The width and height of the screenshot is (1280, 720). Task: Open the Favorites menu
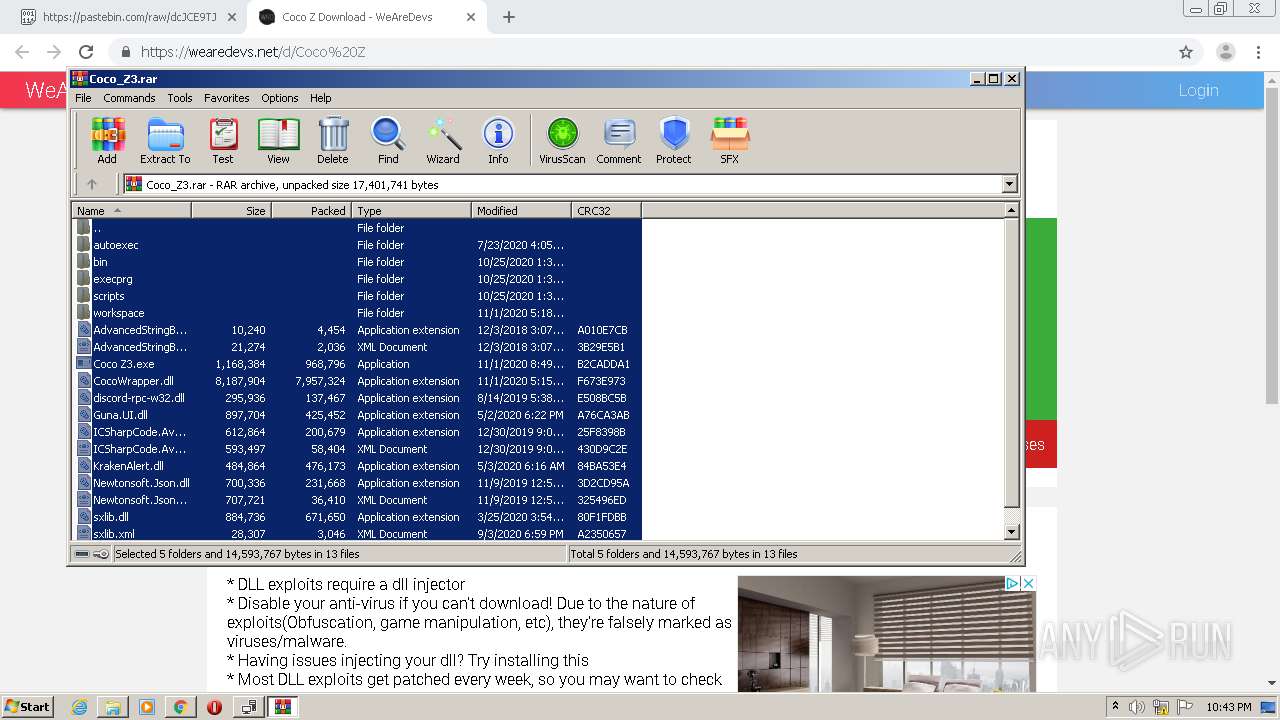(x=227, y=98)
